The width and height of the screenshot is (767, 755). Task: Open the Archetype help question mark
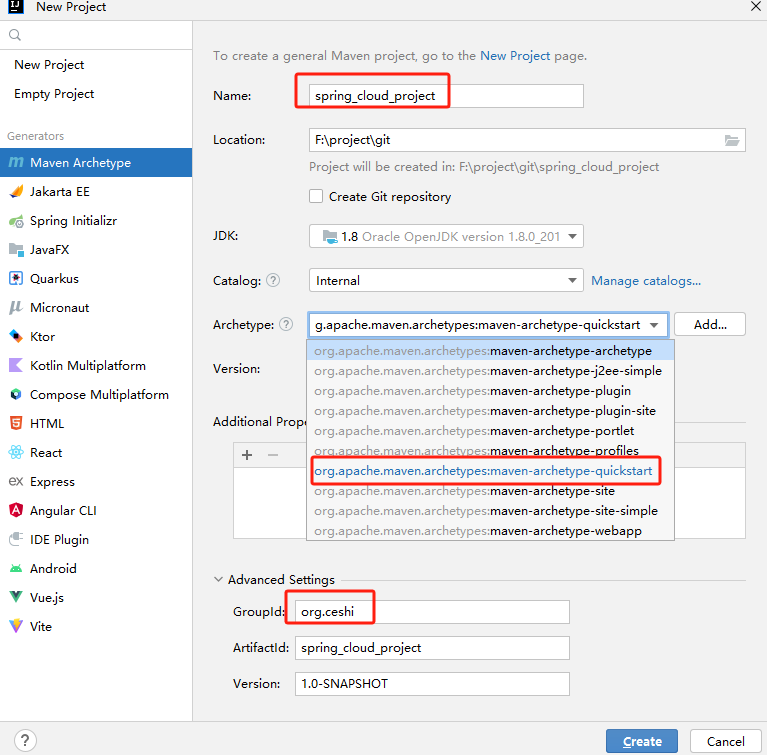coord(286,324)
